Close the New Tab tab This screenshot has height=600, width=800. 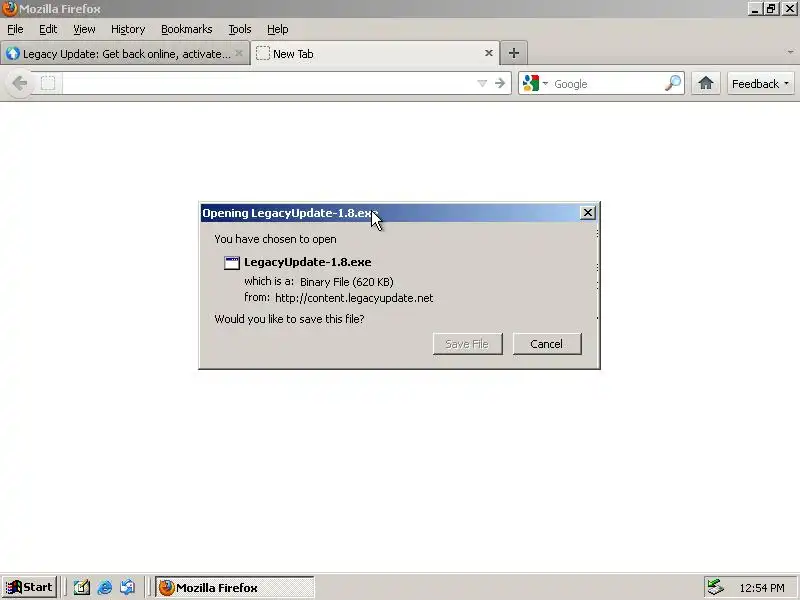488,53
